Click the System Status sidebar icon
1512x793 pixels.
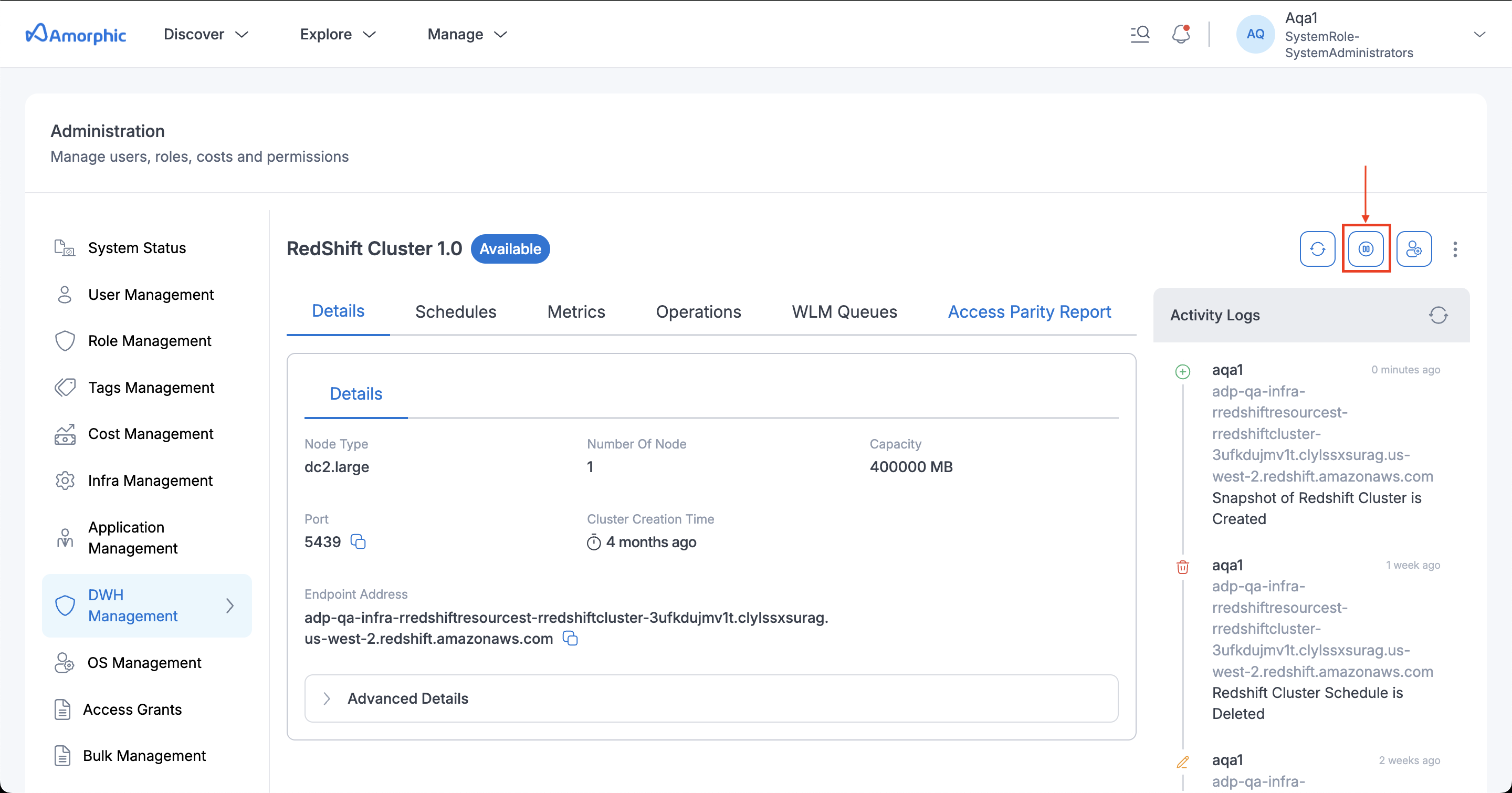65,248
